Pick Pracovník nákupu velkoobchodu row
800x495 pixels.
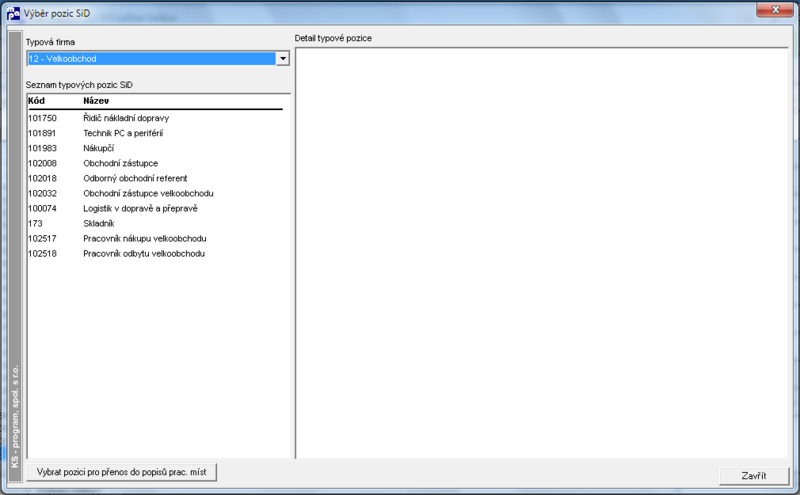click(x=155, y=238)
